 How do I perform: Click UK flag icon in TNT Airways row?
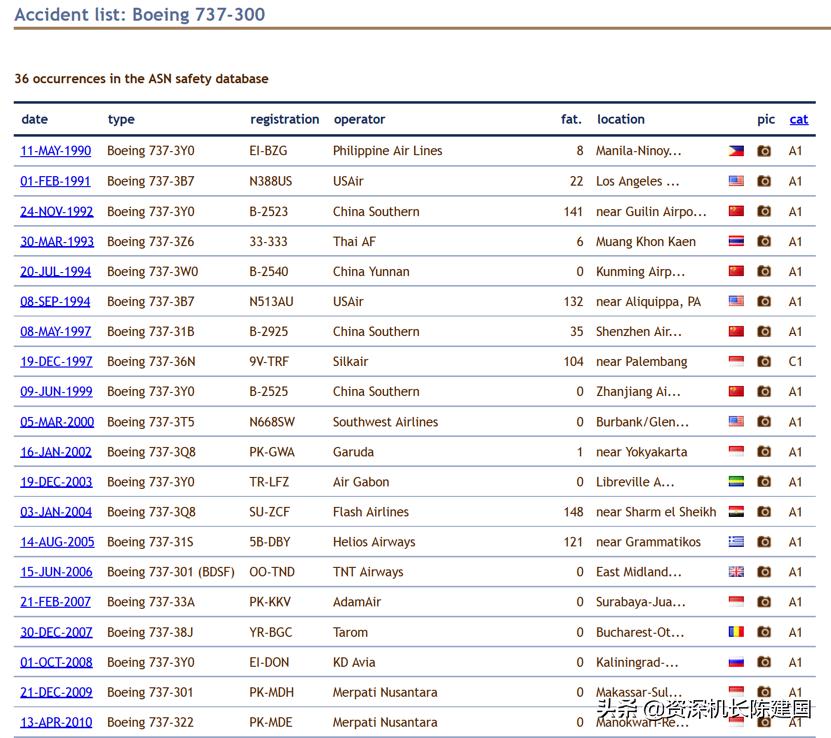(736, 572)
